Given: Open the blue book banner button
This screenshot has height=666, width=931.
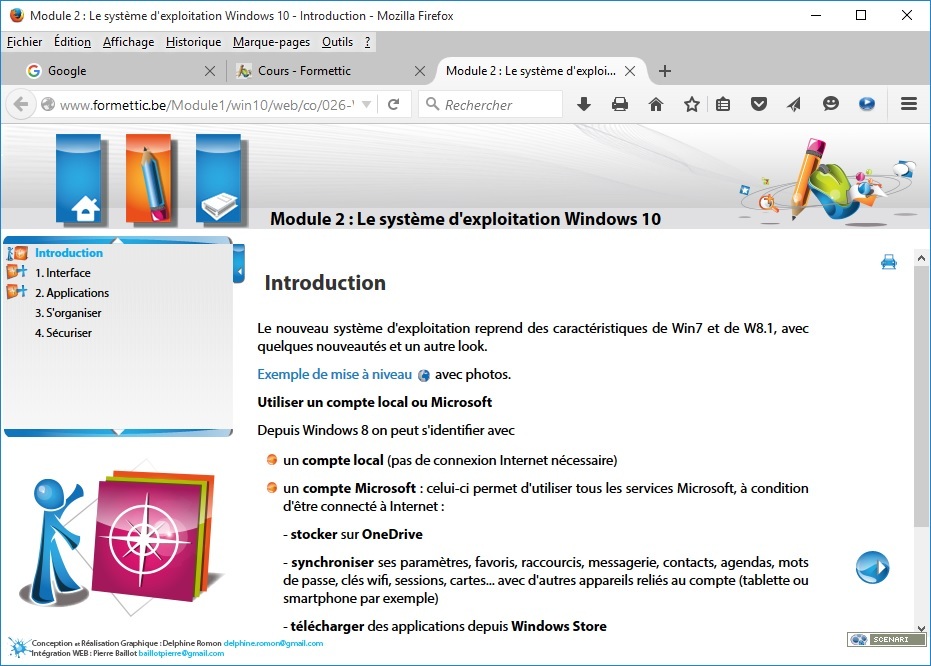Looking at the screenshot, I should click(218, 179).
